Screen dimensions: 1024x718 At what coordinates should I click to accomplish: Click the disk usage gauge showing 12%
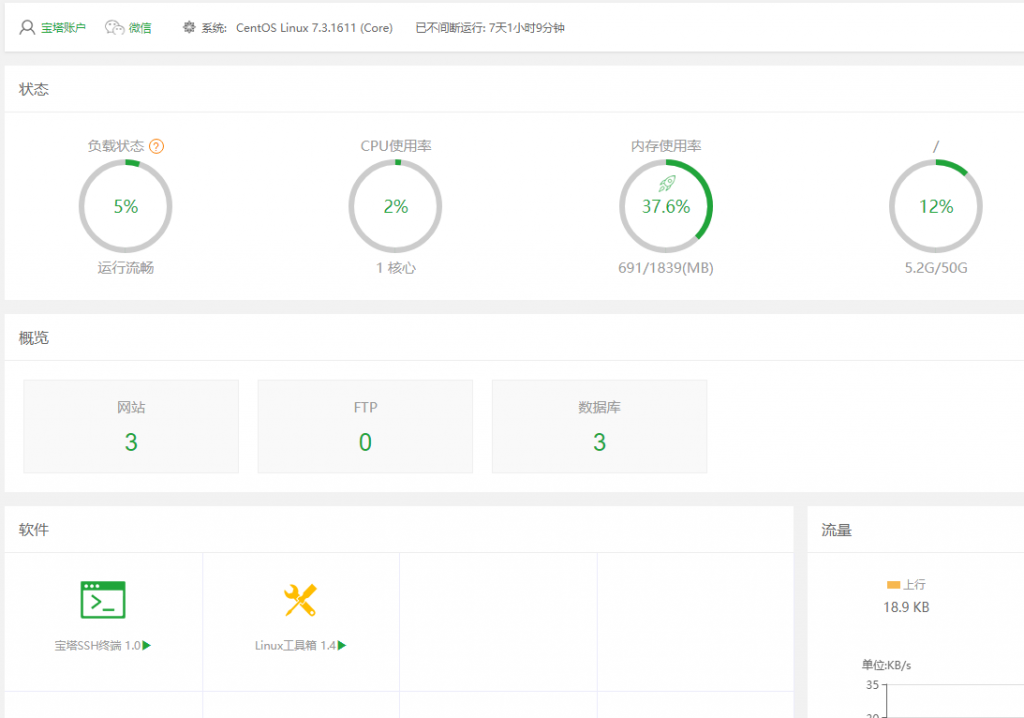pyautogui.click(x=935, y=206)
